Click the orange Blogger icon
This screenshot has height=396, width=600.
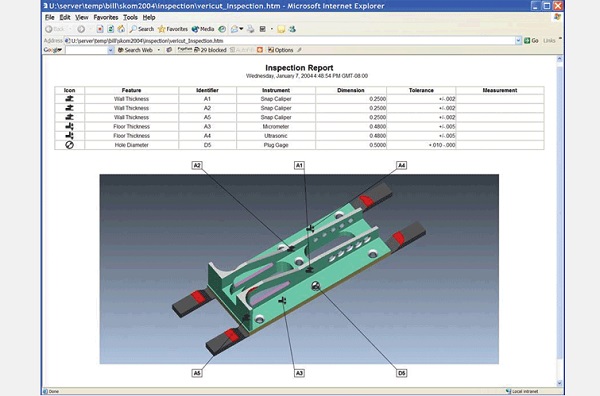tap(260, 50)
